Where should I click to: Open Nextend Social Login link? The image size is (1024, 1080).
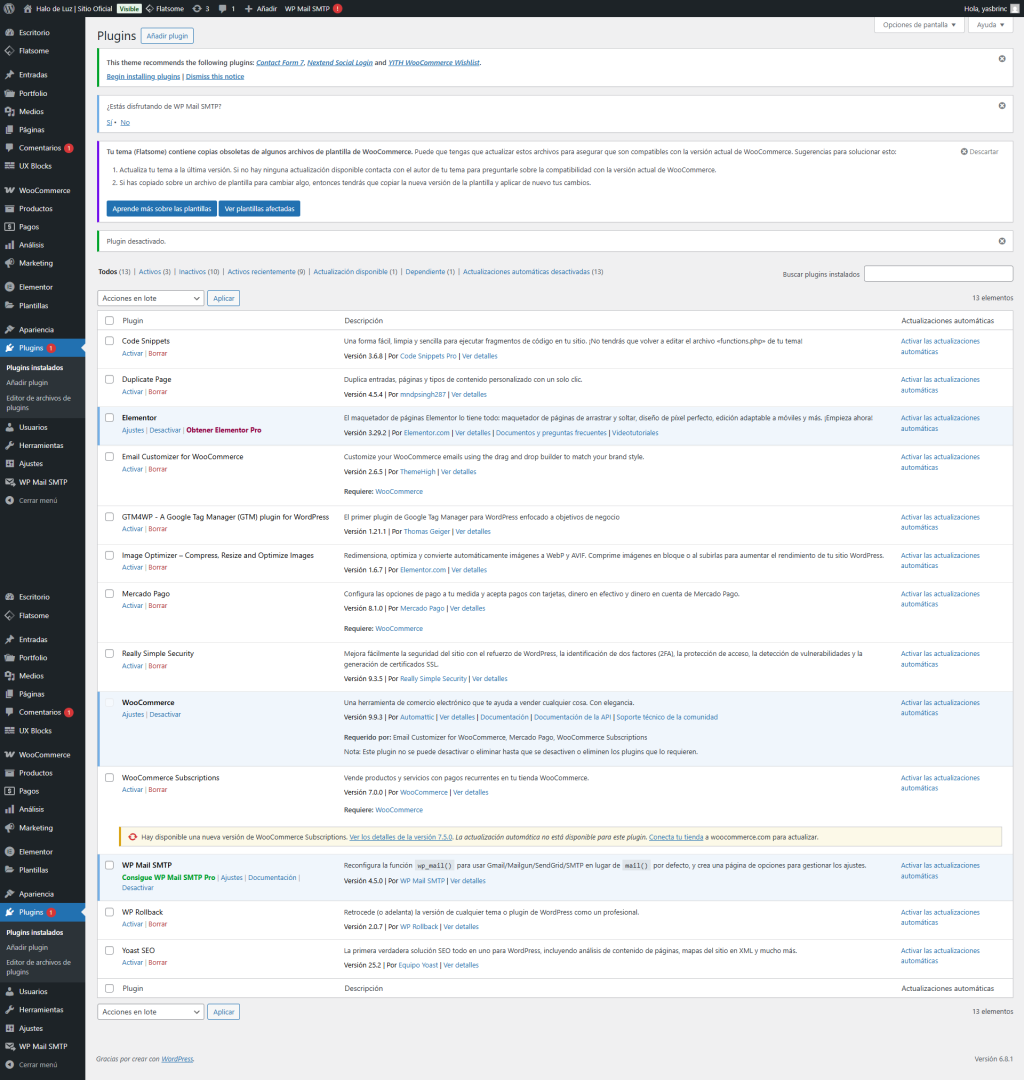[339, 63]
